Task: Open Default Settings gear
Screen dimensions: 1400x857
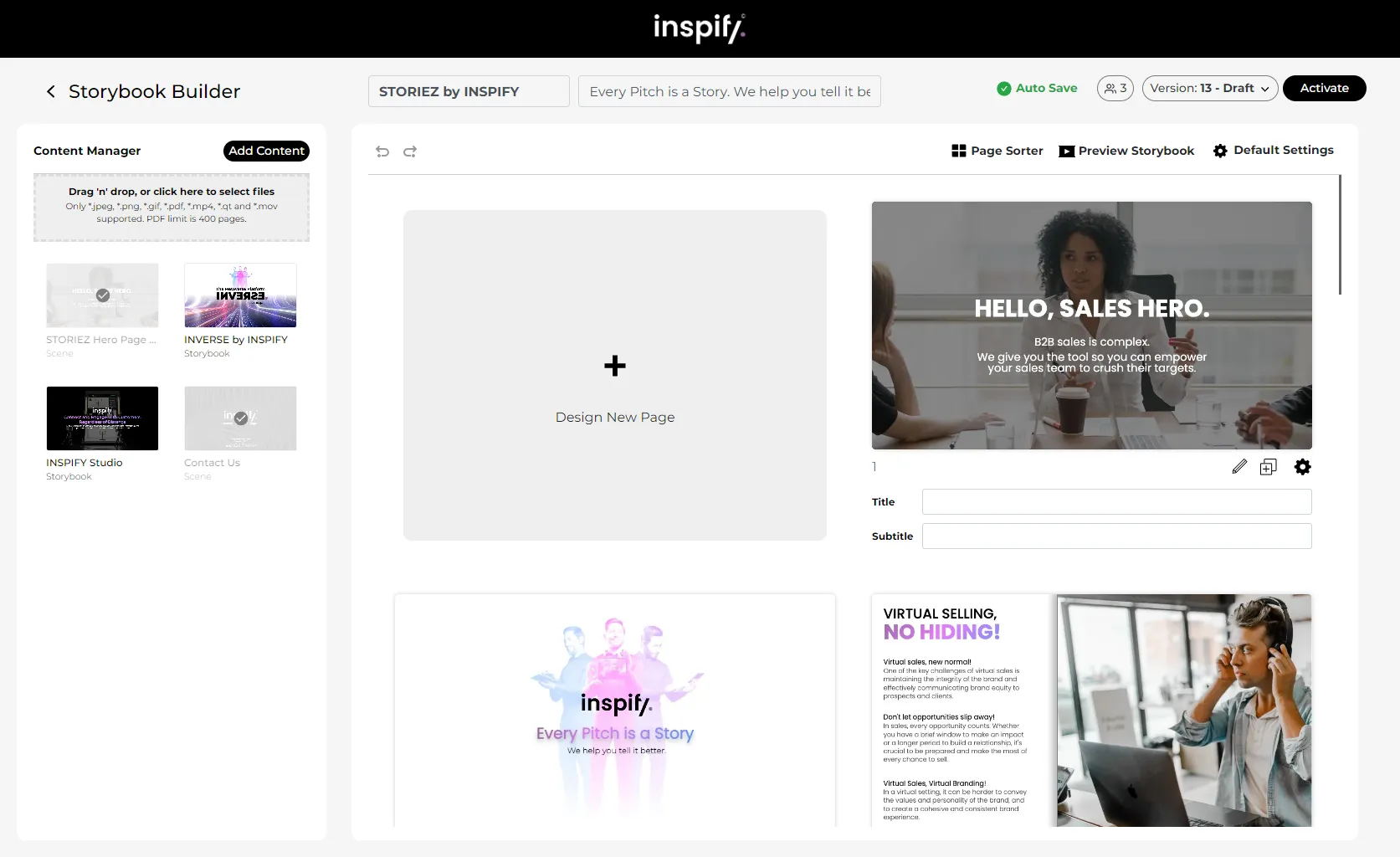Action: coord(1273,150)
